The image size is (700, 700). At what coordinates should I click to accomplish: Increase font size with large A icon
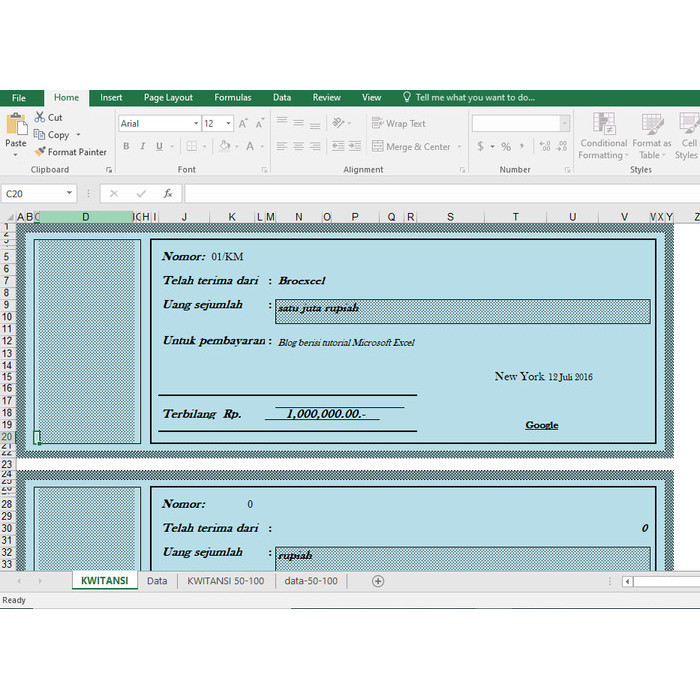click(x=243, y=124)
